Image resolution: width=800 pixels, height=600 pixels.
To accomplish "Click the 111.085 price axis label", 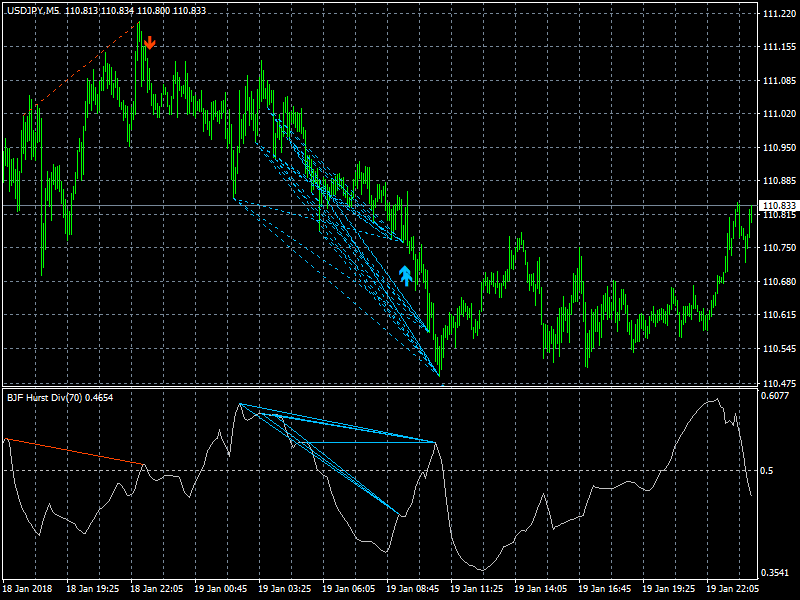I will click(x=779, y=81).
